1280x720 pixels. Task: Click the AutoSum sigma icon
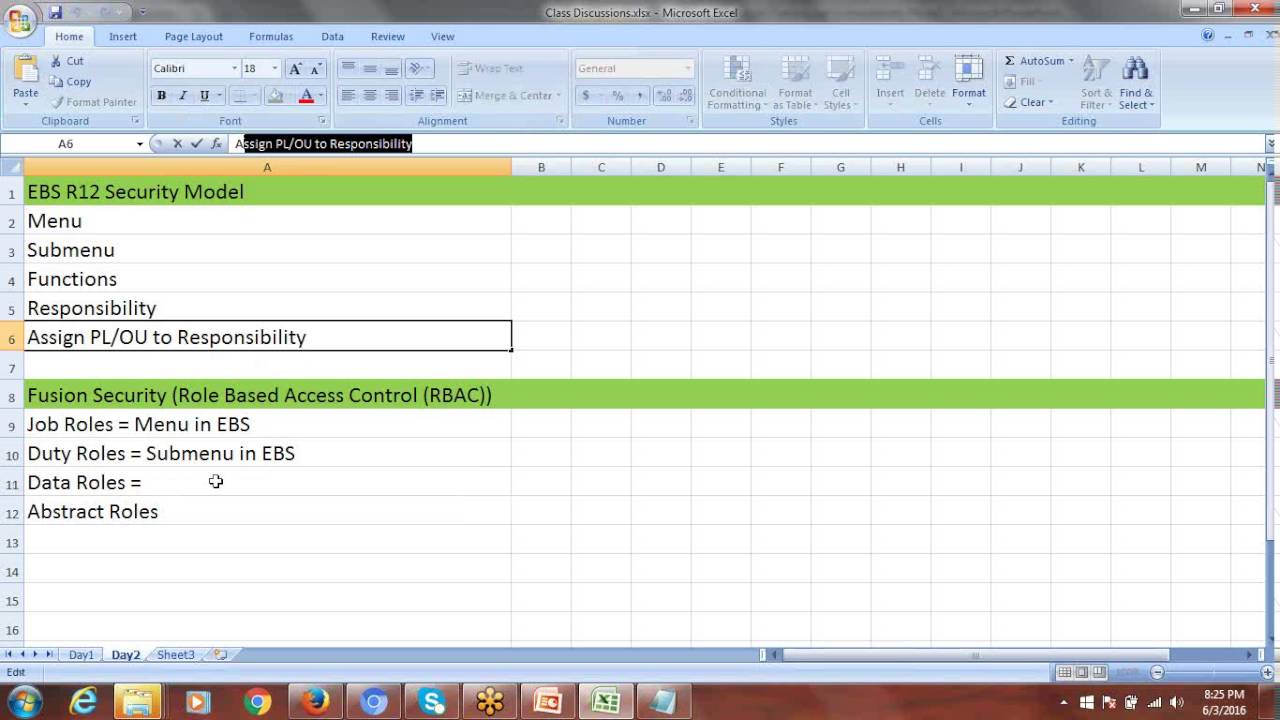pos(1010,61)
